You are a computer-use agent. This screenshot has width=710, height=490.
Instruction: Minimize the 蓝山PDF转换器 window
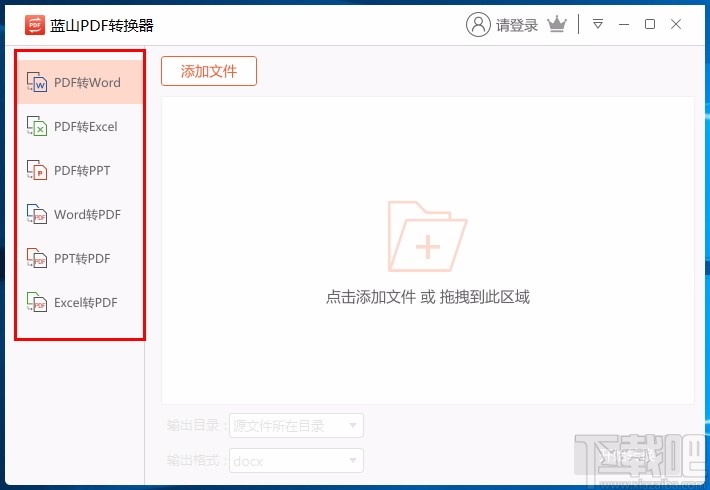[624, 24]
